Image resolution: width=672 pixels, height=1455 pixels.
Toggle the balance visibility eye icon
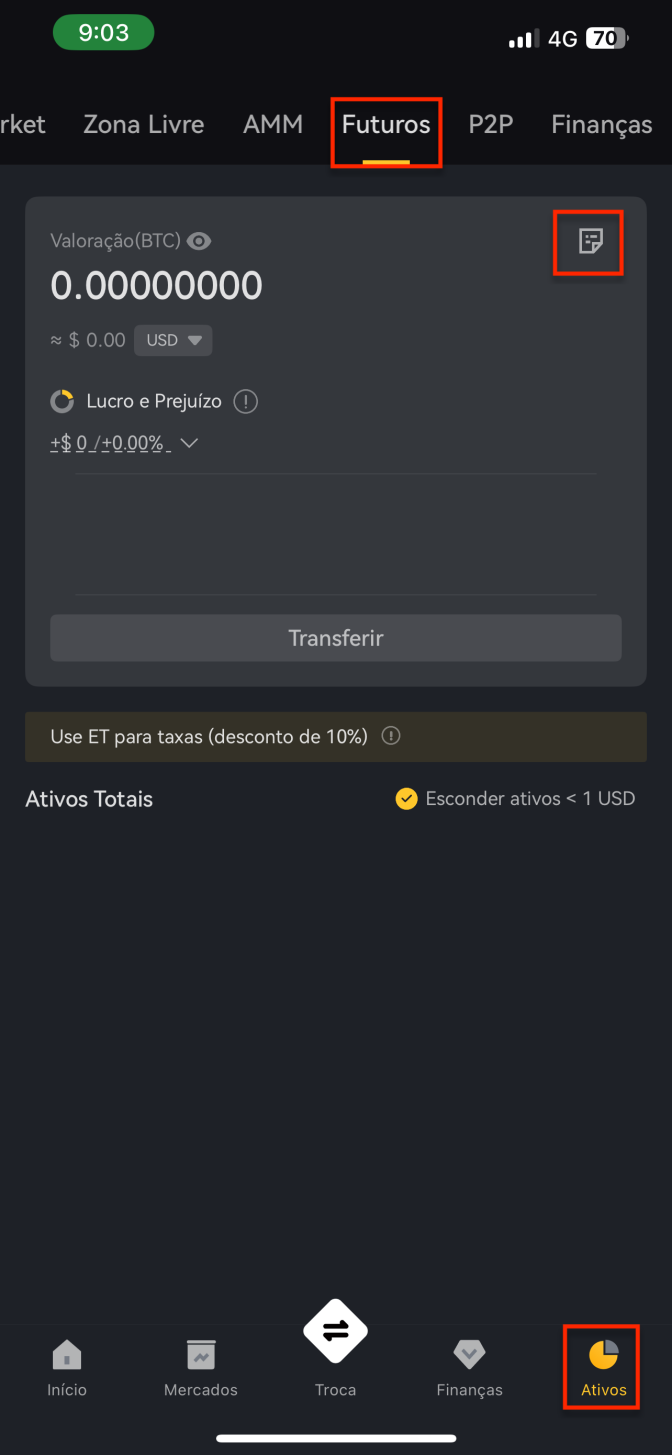(x=200, y=241)
